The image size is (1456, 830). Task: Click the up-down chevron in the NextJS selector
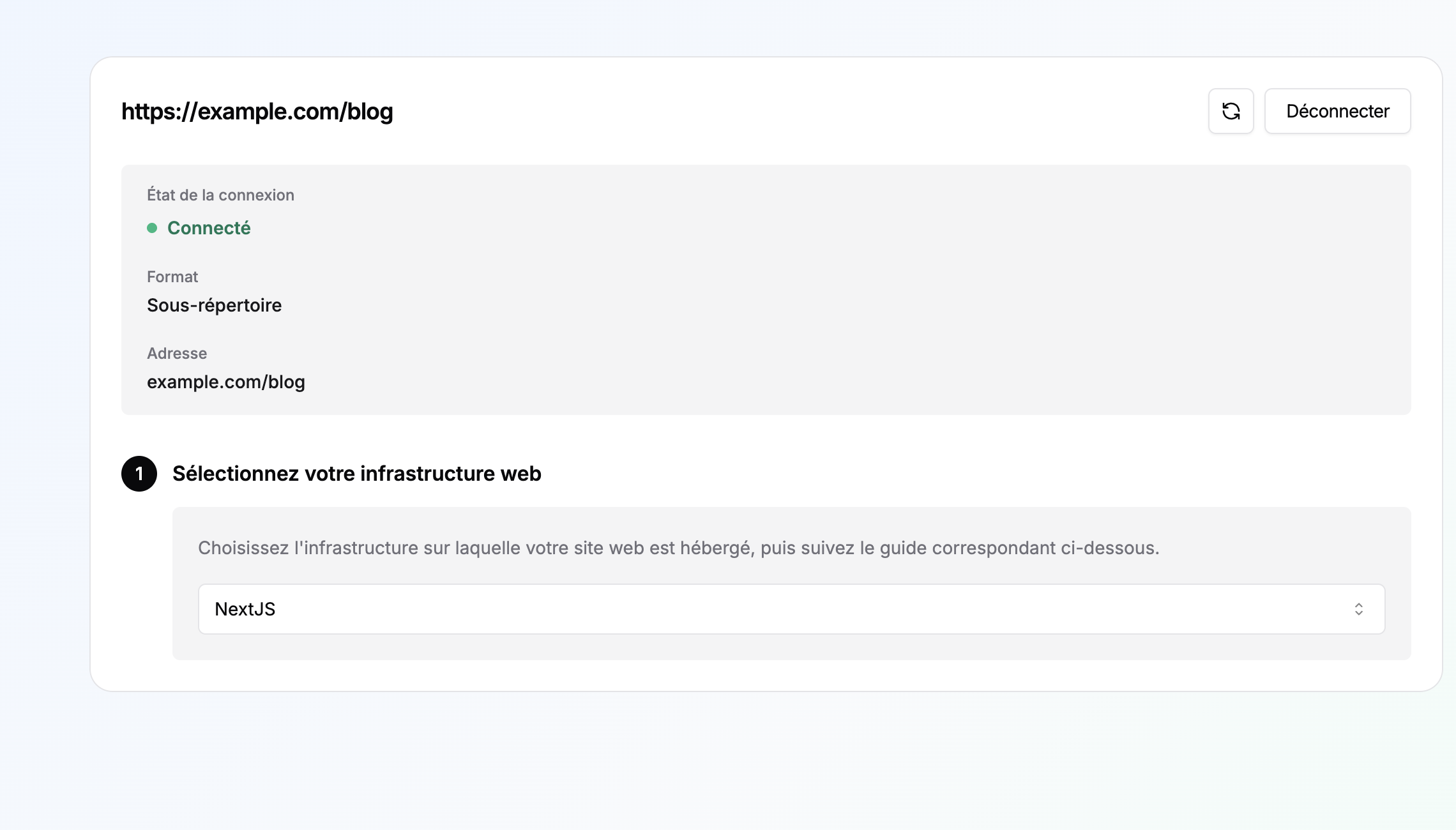click(x=1358, y=609)
